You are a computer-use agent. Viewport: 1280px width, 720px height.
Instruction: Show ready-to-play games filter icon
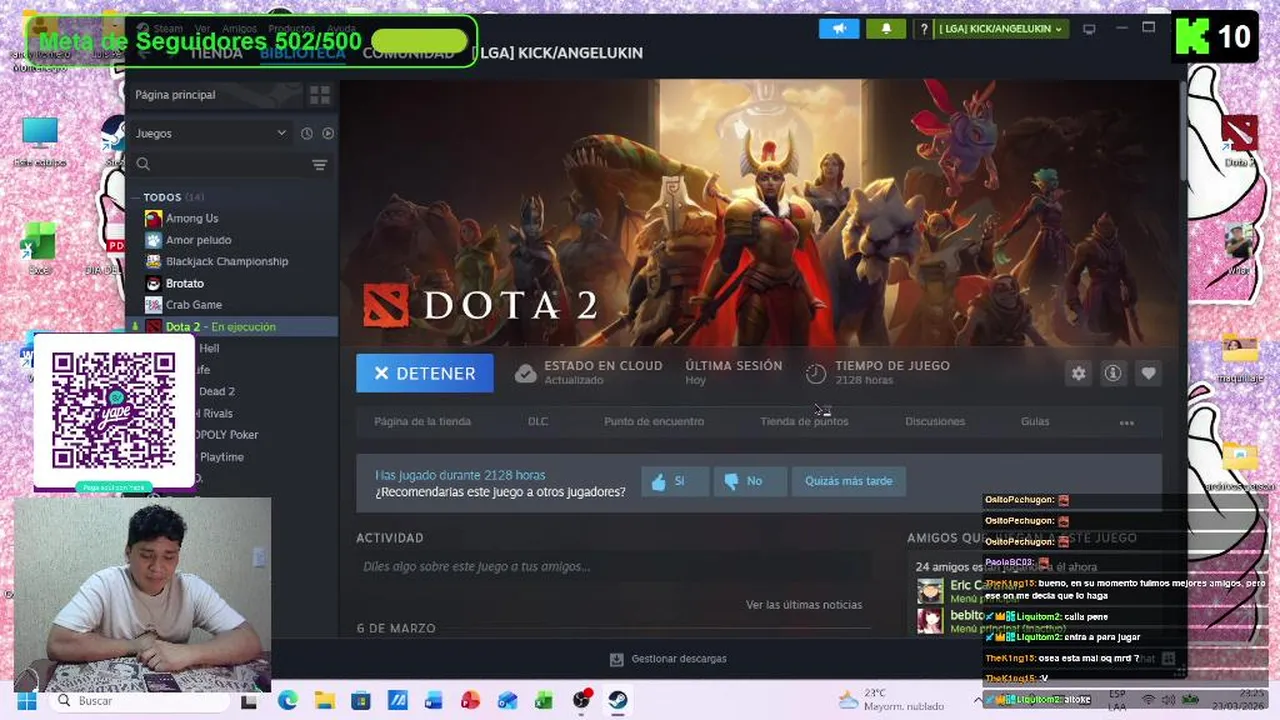(x=327, y=133)
